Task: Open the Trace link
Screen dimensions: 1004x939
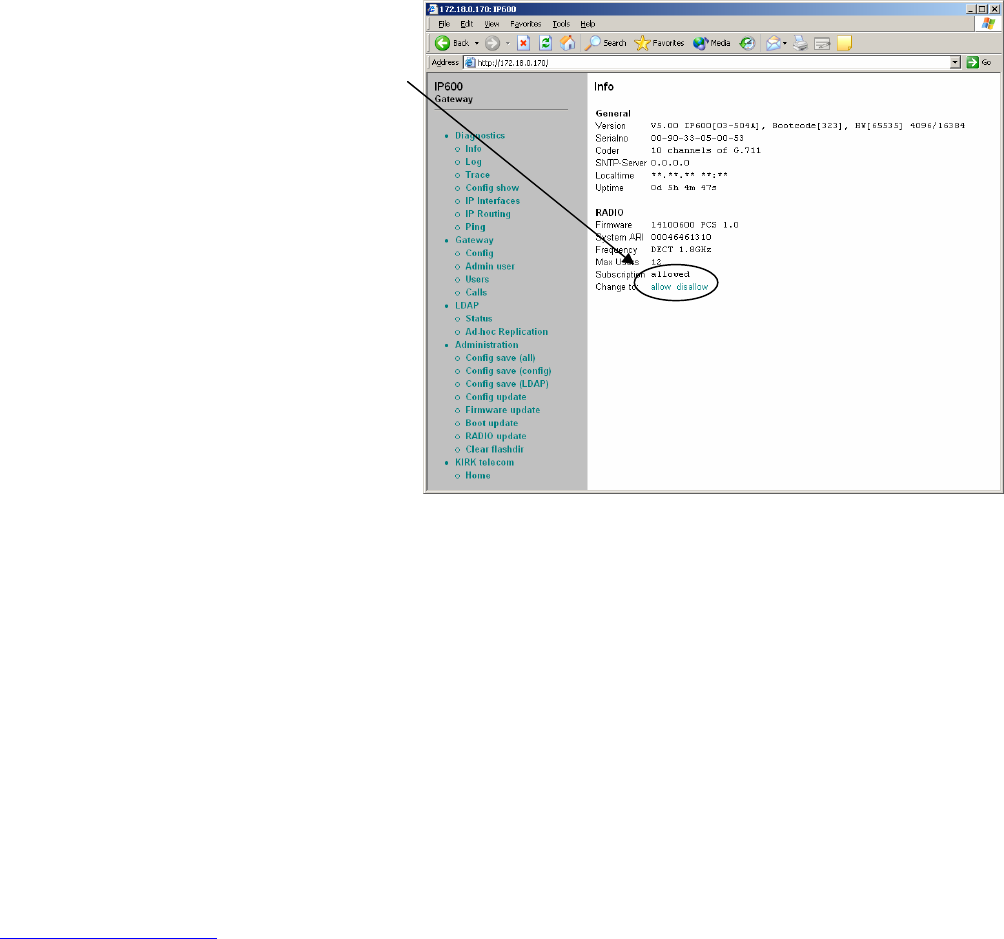Action: pos(477,175)
